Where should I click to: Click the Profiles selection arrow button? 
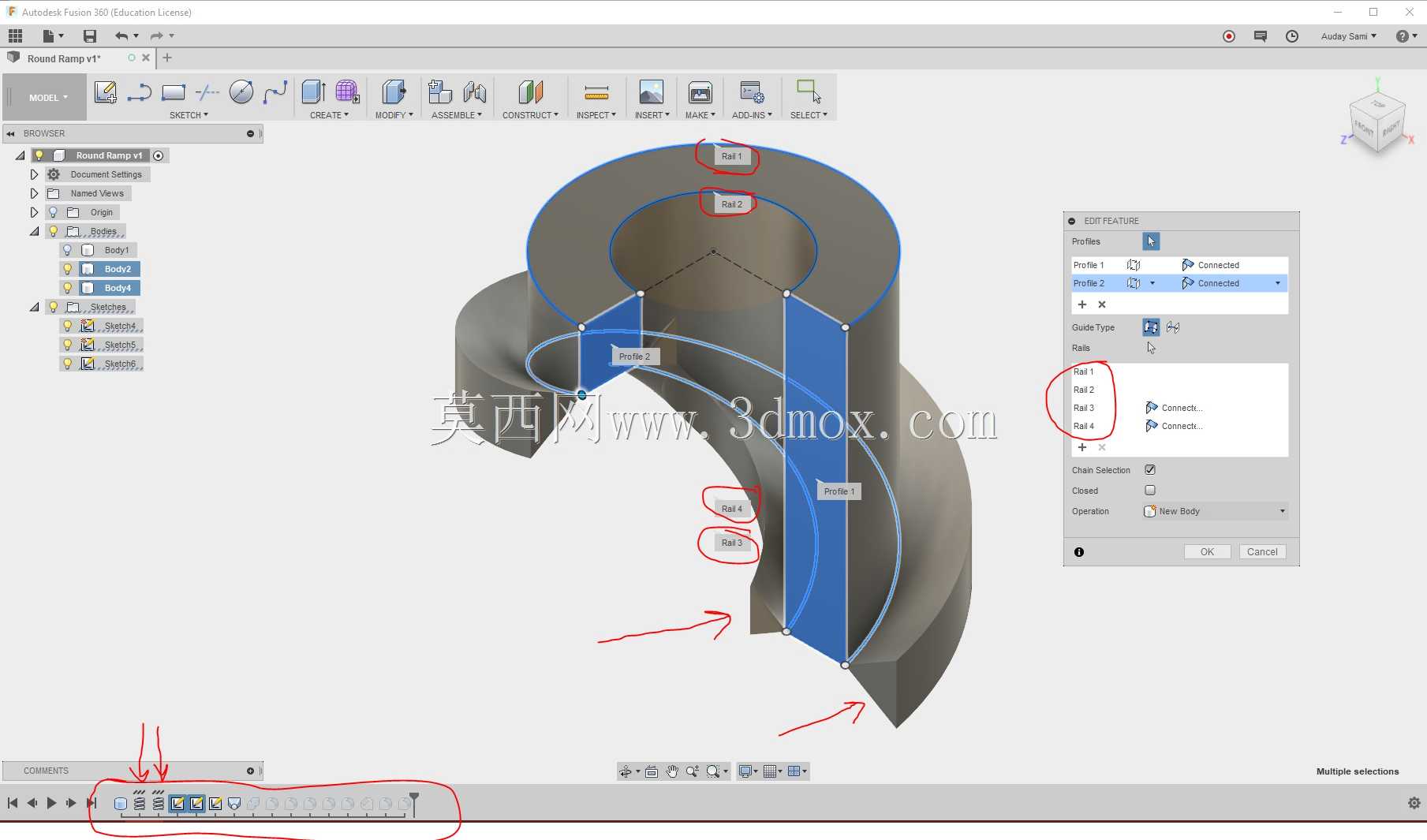pyautogui.click(x=1151, y=241)
